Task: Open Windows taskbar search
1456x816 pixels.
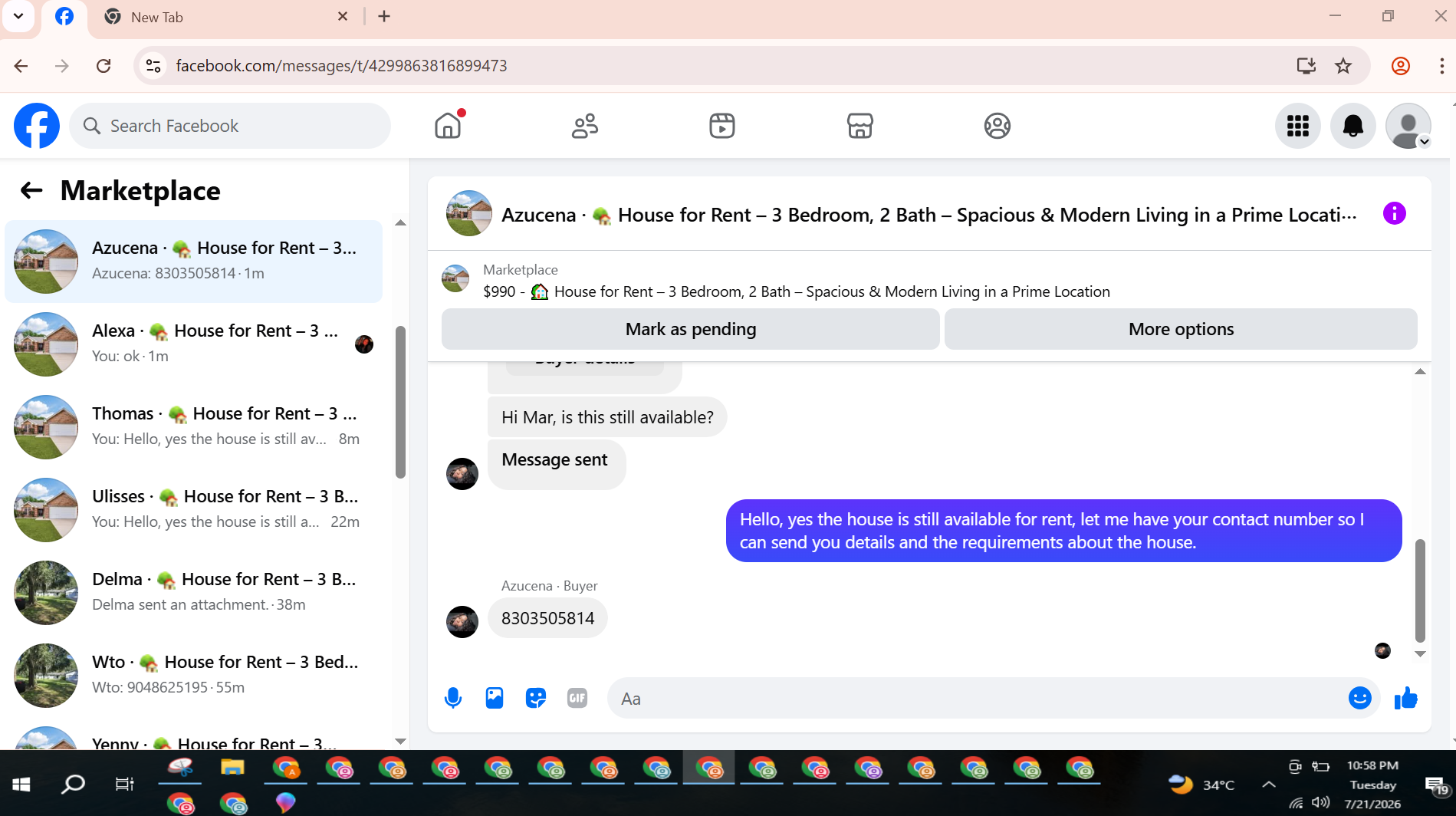Action: tap(74, 784)
